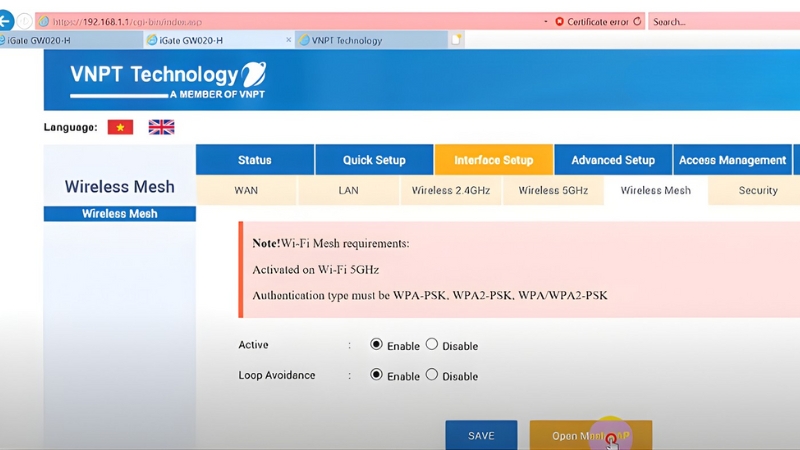Screen dimensions: 800x450
Task: Click the 'Loop Avoidance' label
Action: pyautogui.click(x=277, y=376)
